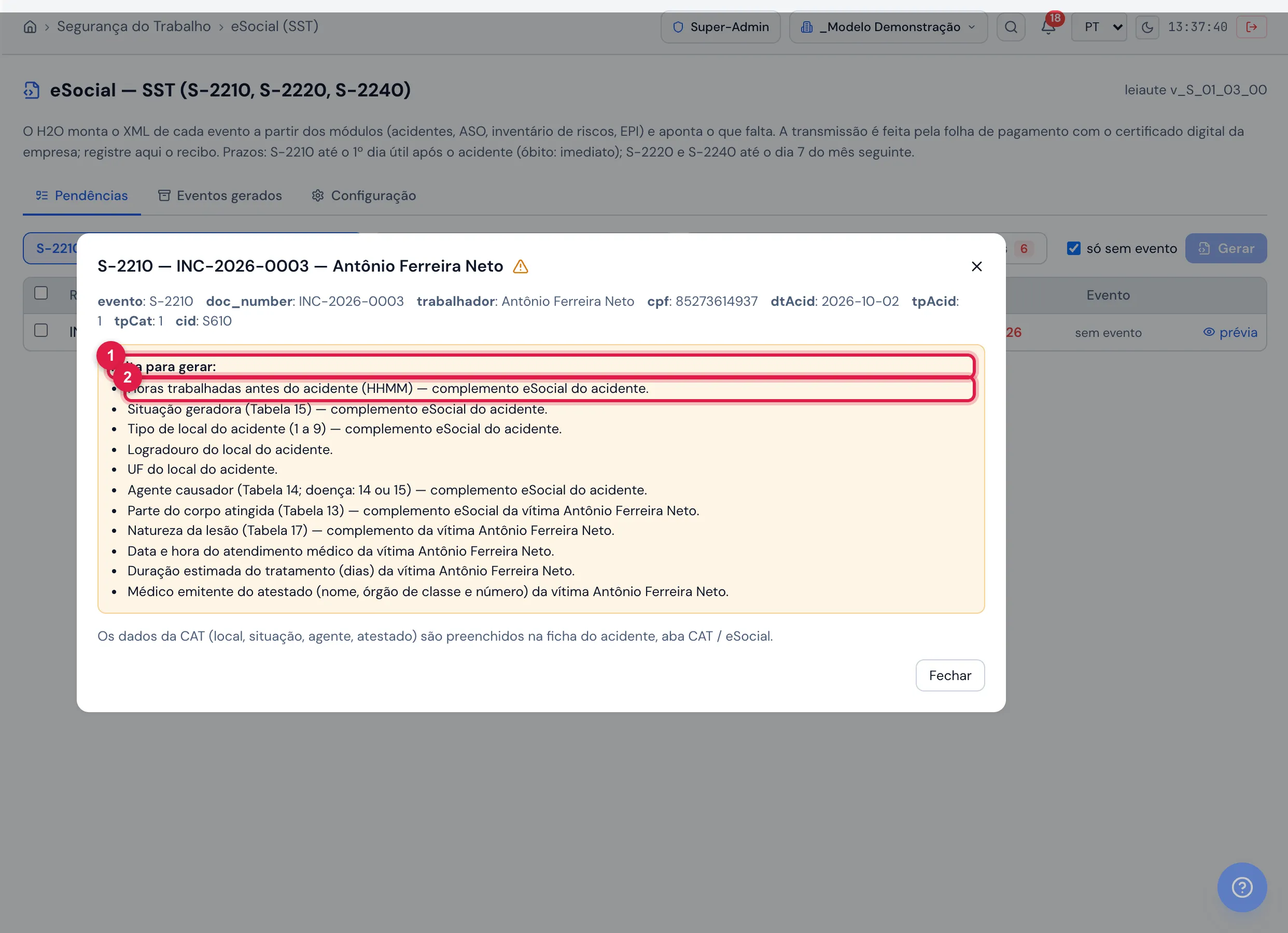Click the warning triangle beside Antônio Ferreira Neto
Image resolution: width=1288 pixels, height=933 pixels.
[x=520, y=266]
